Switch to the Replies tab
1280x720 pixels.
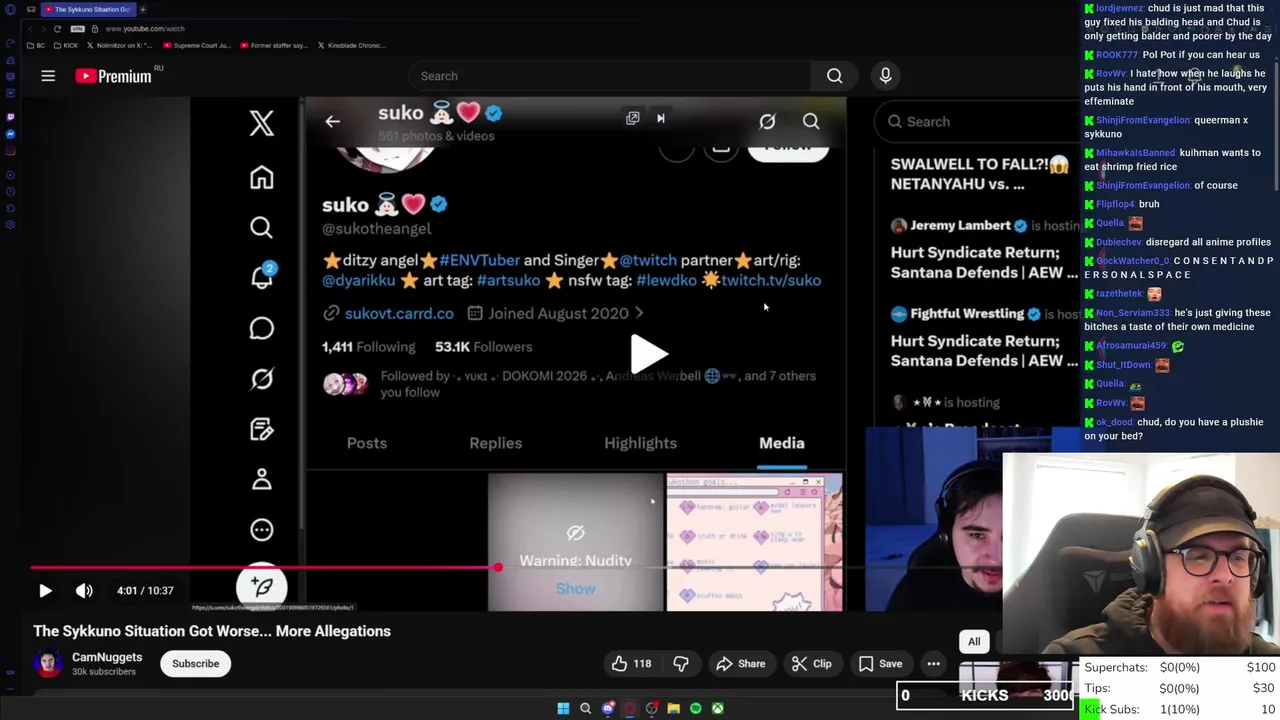pyautogui.click(x=496, y=443)
